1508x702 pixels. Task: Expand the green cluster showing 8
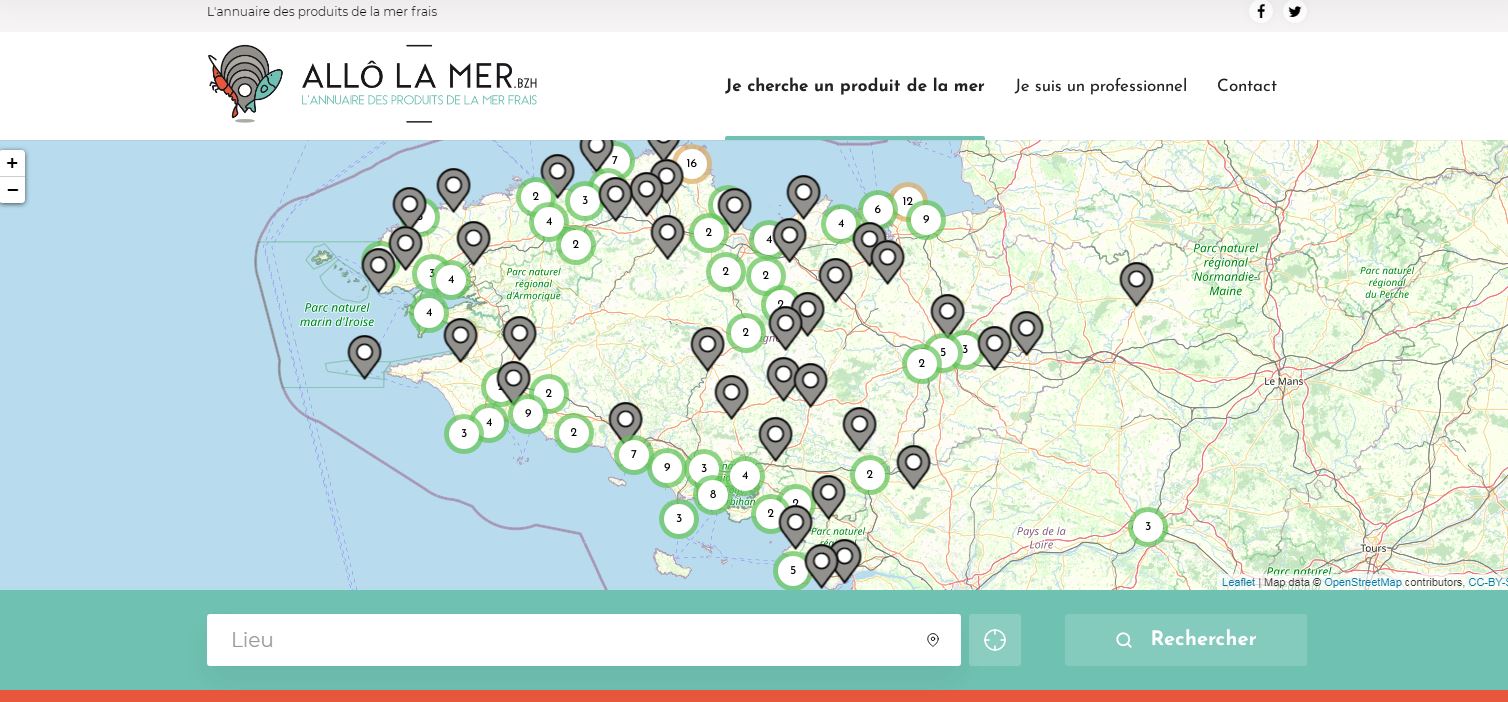click(713, 494)
